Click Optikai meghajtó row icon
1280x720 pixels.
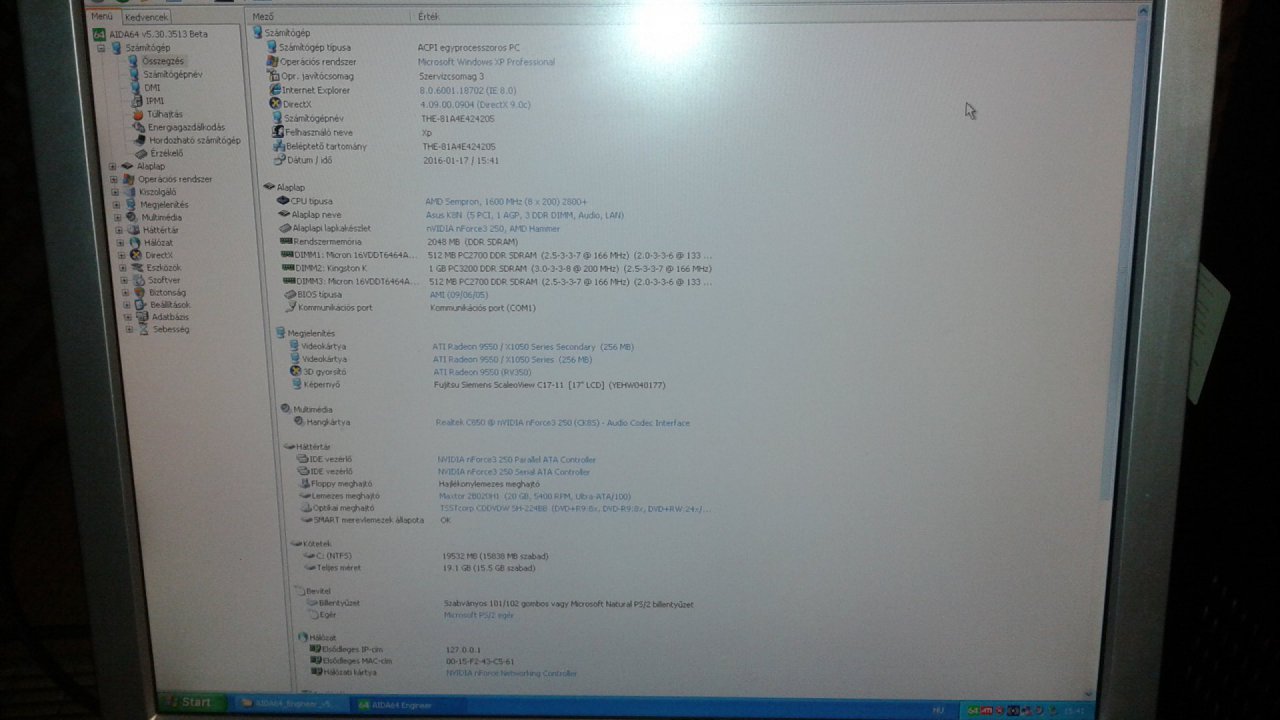306,508
